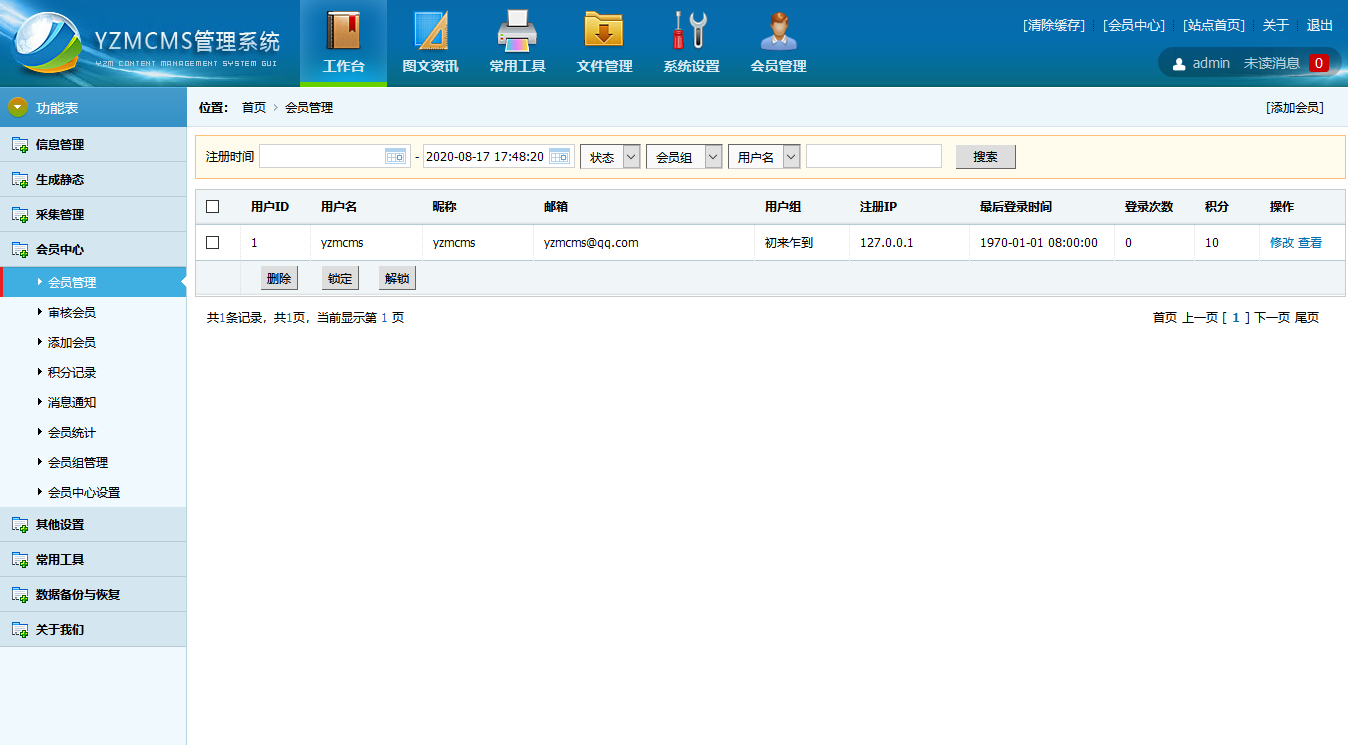
Task: Open the 状态 status dropdown
Action: coord(610,157)
